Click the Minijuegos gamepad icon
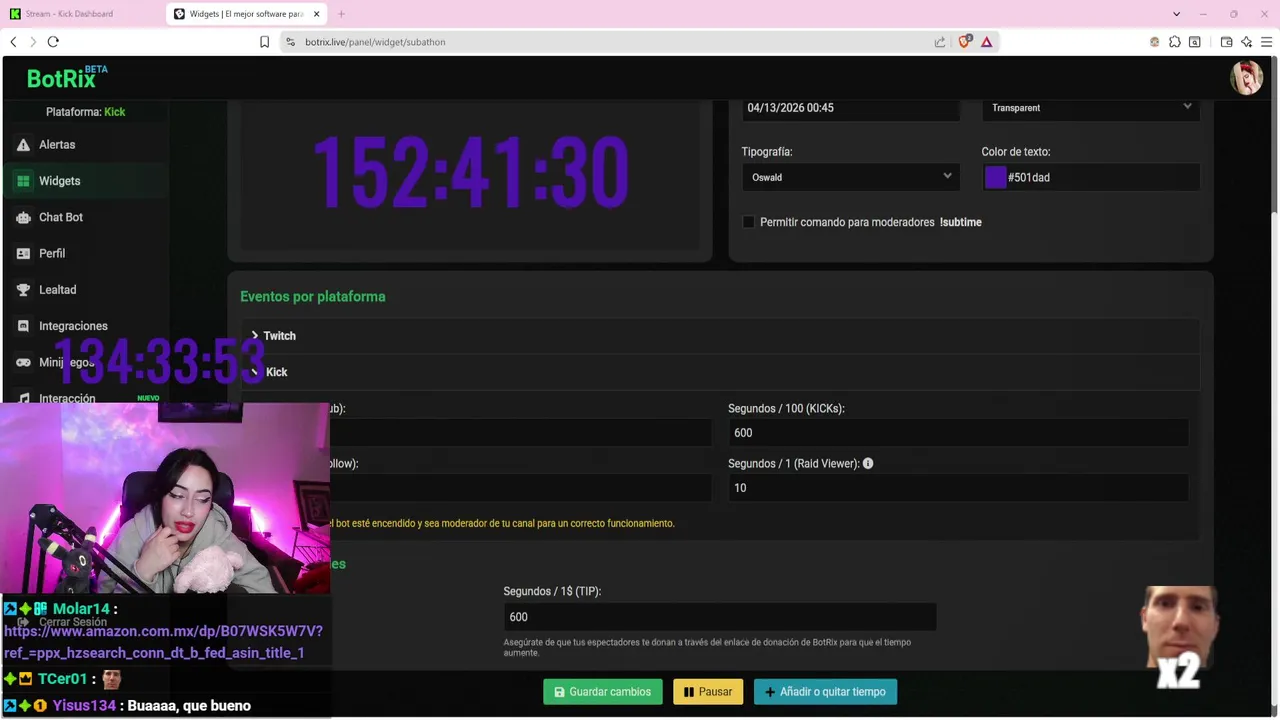The width and height of the screenshot is (1280, 720). click(x=23, y=362)
